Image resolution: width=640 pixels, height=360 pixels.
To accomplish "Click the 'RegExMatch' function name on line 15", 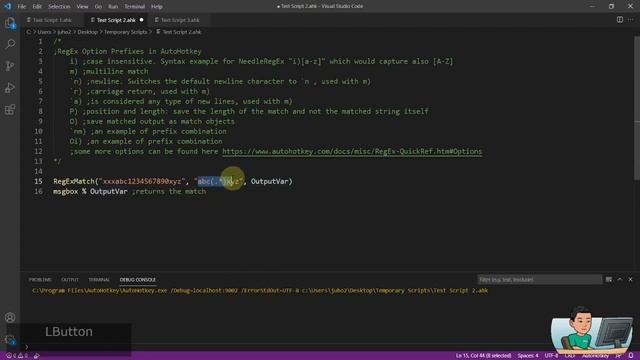I will click(73, 181).
